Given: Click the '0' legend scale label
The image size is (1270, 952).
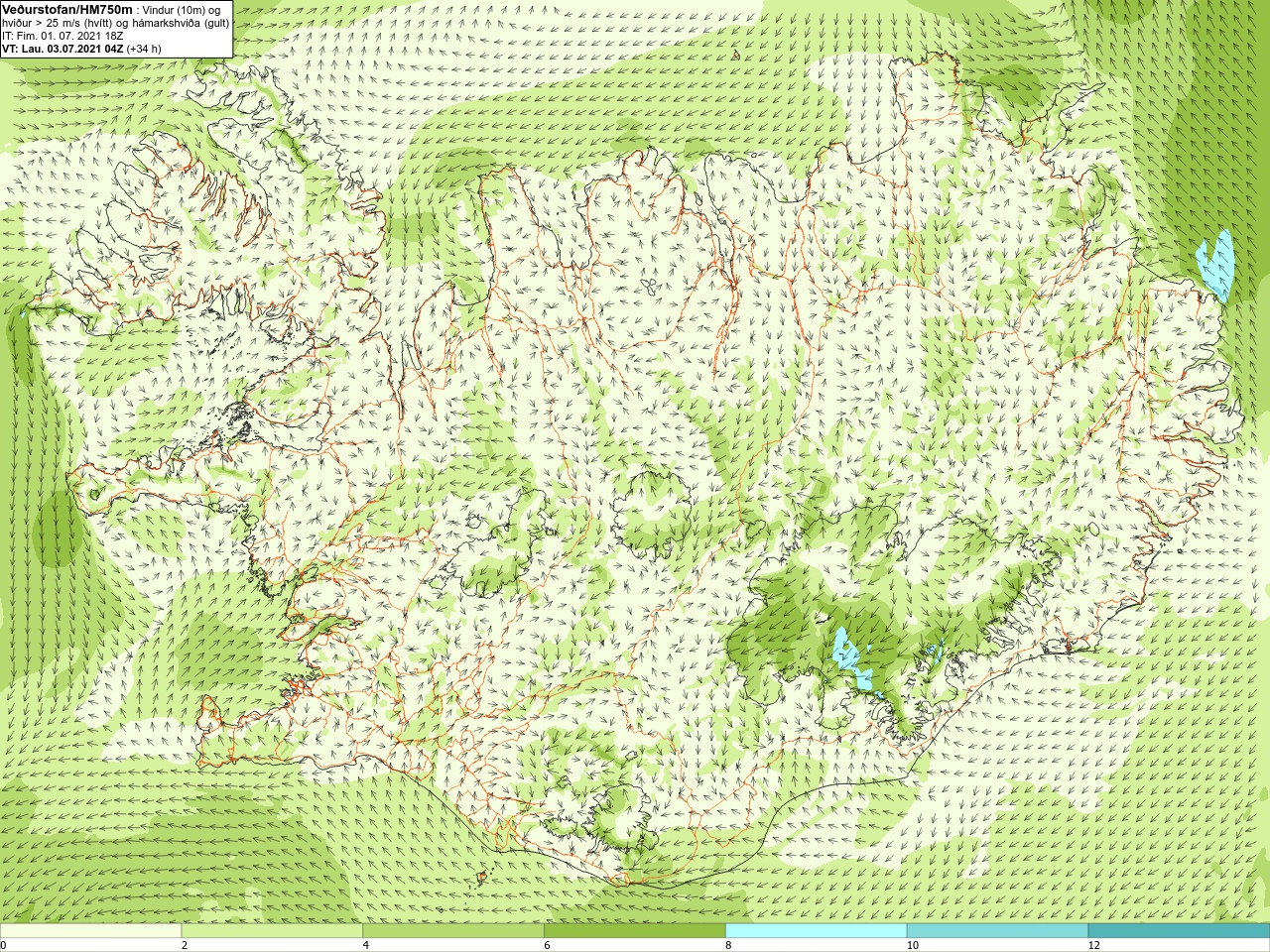Looking at the screenshot, I should coord(4,945).
